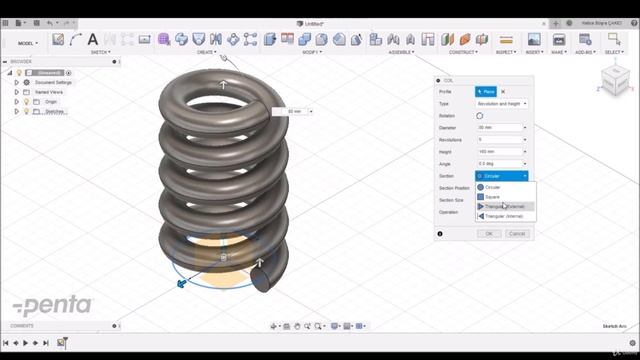Screen dimensions: 640x360
Task: Toggle the Rotation direction control
Action: 480,116
